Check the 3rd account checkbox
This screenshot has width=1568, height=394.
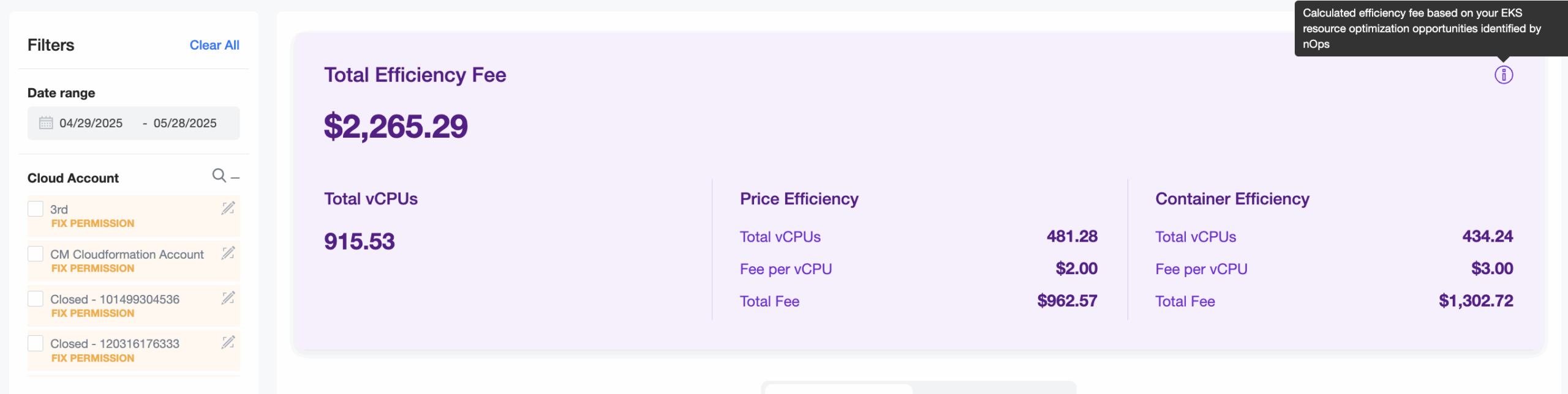pyautogui.click(x=36, y=209)
